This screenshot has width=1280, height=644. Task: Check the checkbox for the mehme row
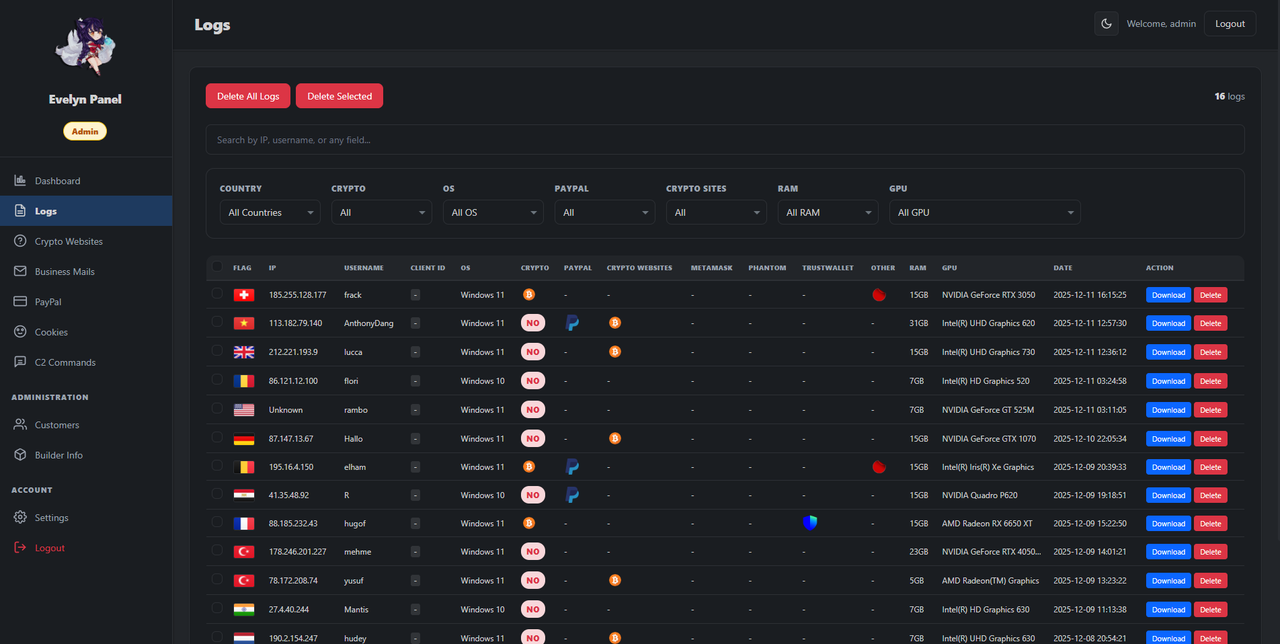coord(217,551)
